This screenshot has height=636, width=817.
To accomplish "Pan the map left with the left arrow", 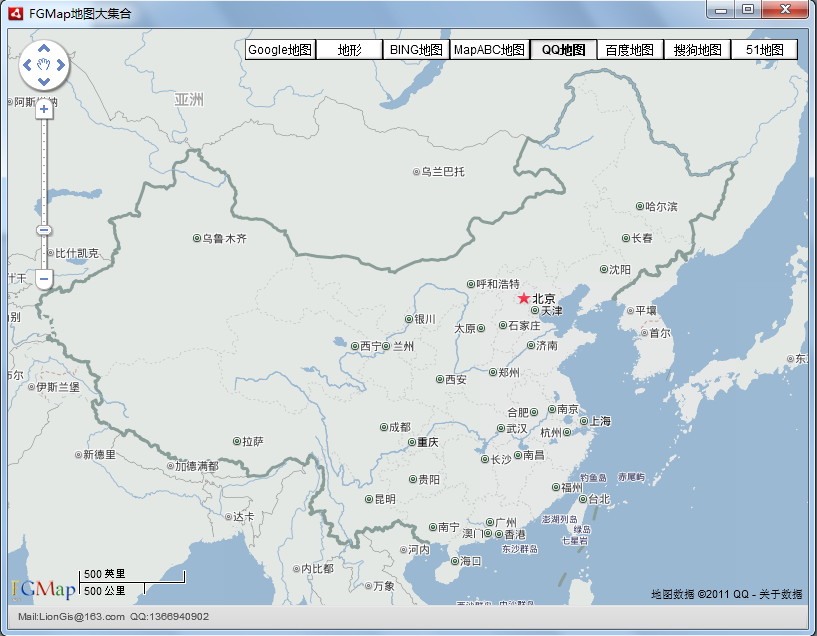I will (28, 65).
